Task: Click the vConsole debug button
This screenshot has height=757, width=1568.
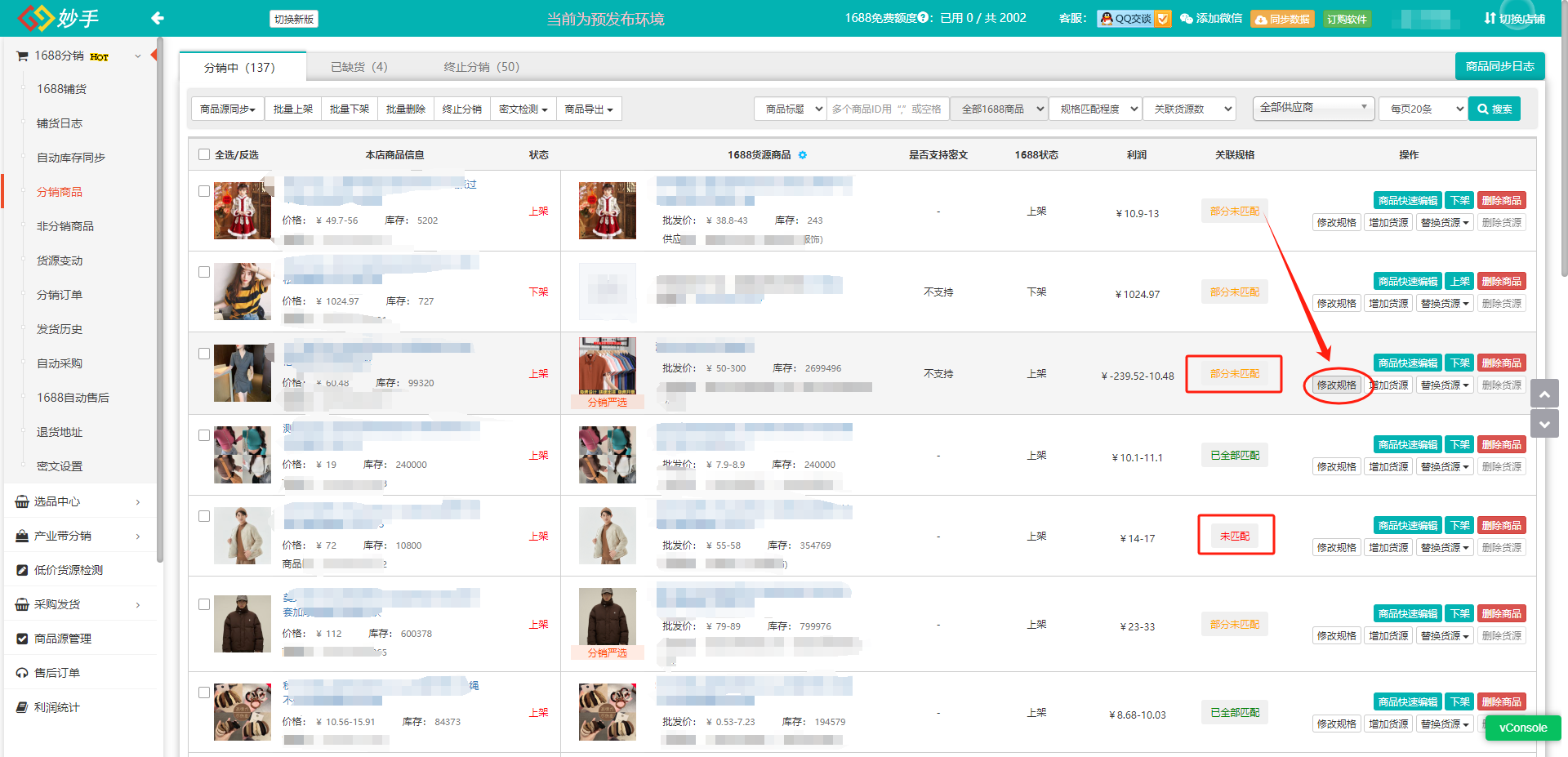Action: coord(1523,728)
